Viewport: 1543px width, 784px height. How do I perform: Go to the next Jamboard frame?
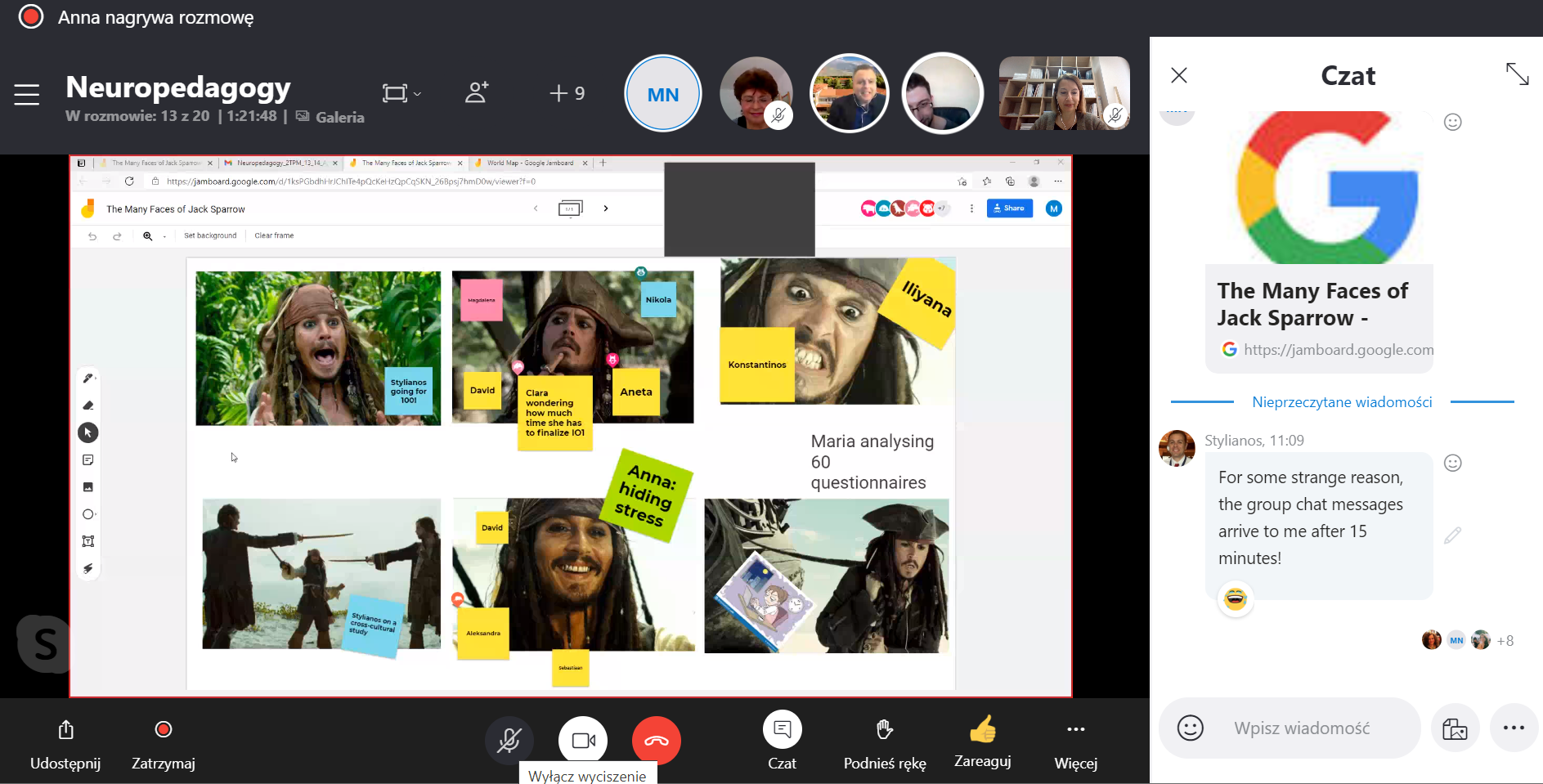click(x=606, y=208)
